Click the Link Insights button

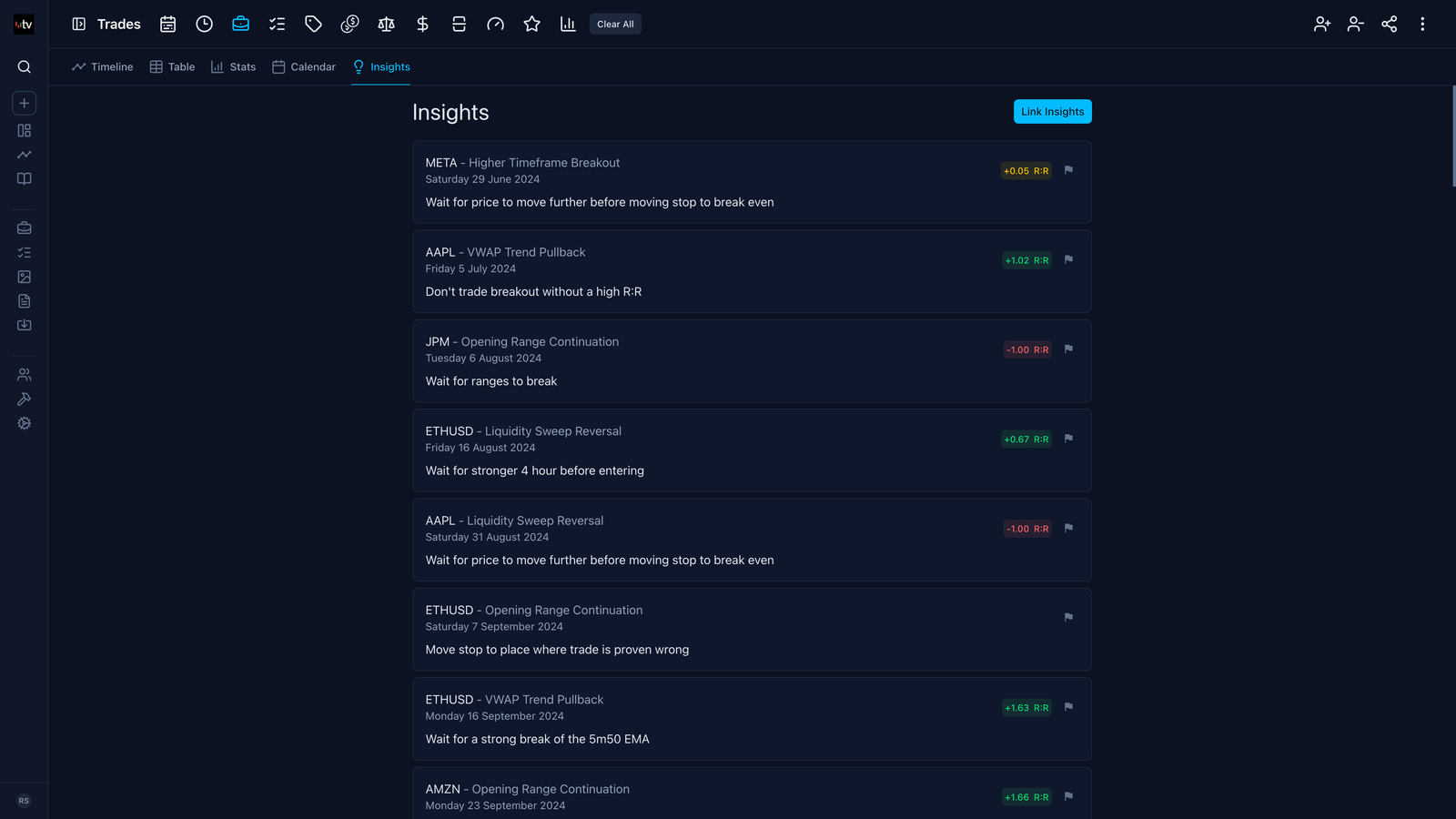[1052, 111]
